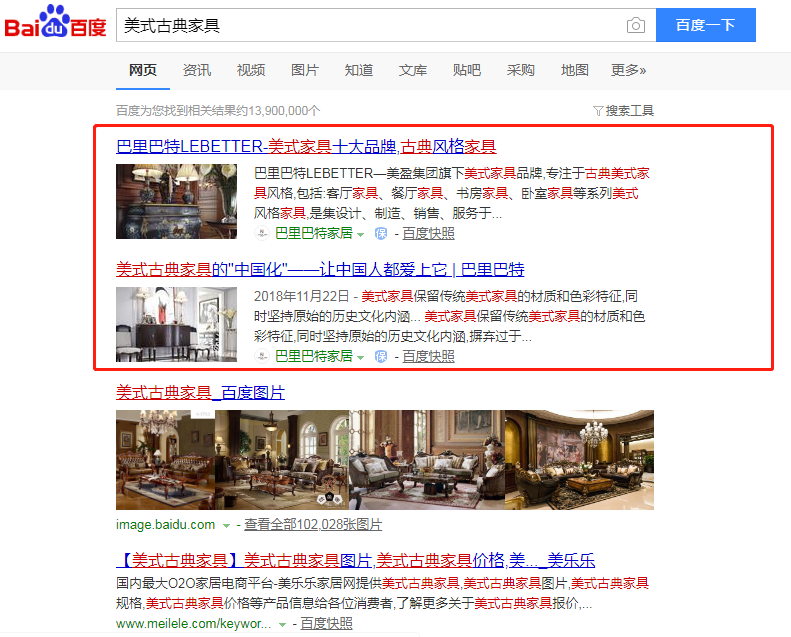Select the 网页 tab
791x637 pixels.
point(143,70)
